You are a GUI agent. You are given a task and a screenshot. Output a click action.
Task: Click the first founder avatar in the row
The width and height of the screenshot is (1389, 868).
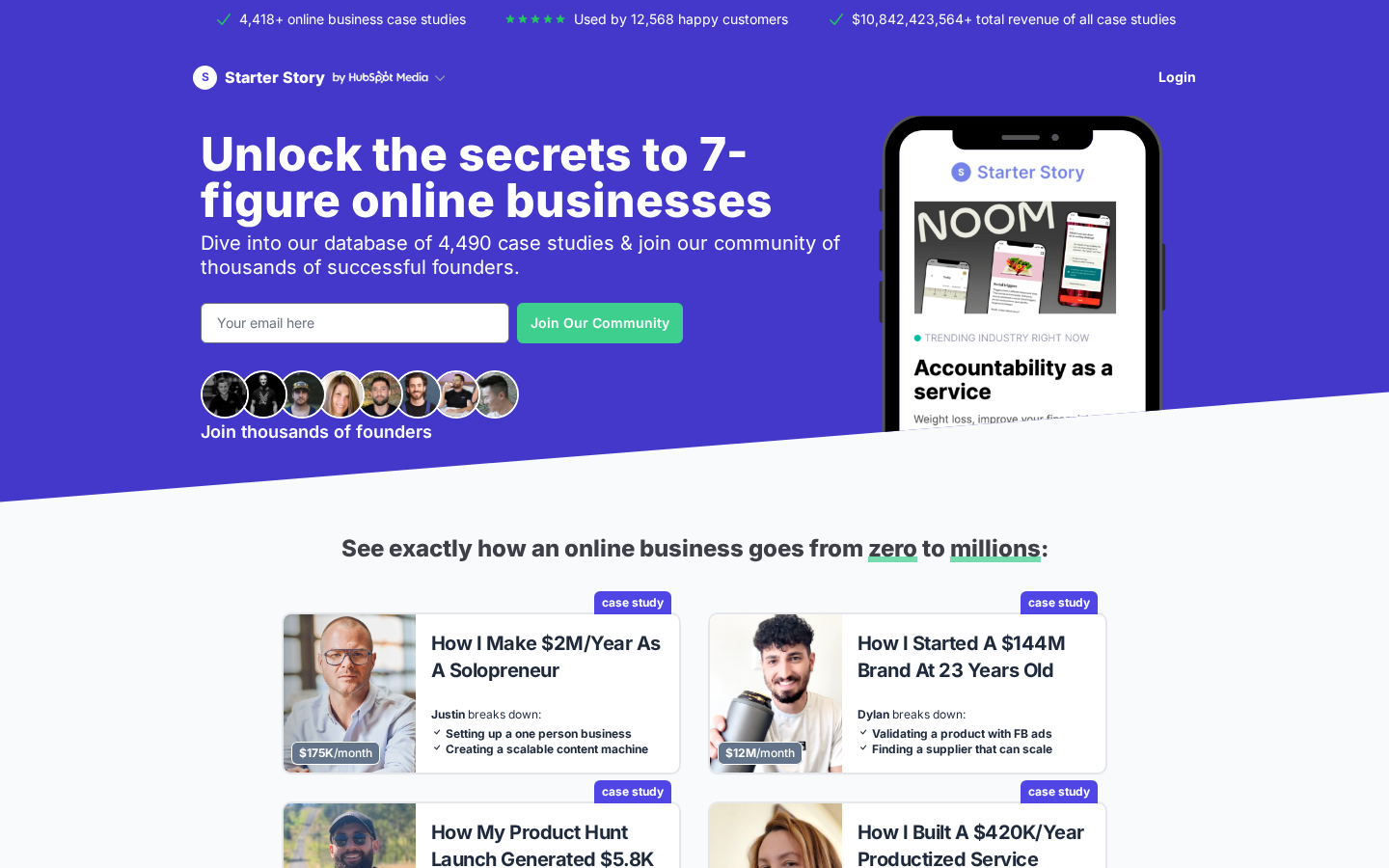224,394
